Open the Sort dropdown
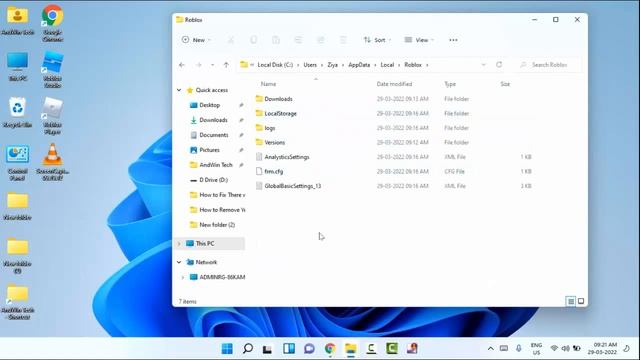 click(377, 40)
